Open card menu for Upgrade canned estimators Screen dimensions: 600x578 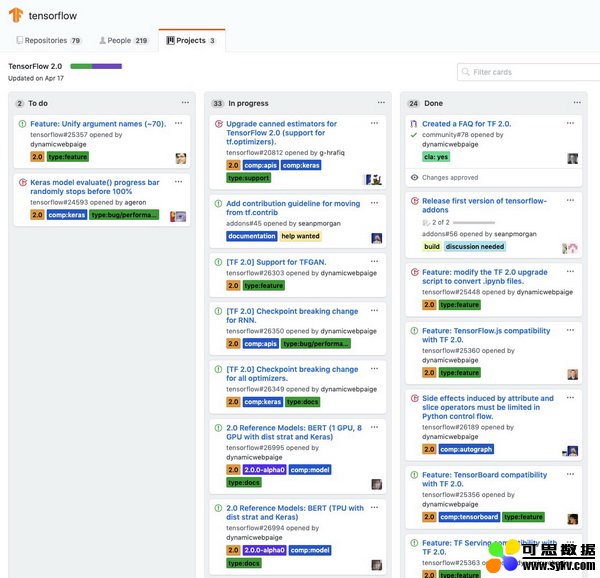(x=374, y=123)
